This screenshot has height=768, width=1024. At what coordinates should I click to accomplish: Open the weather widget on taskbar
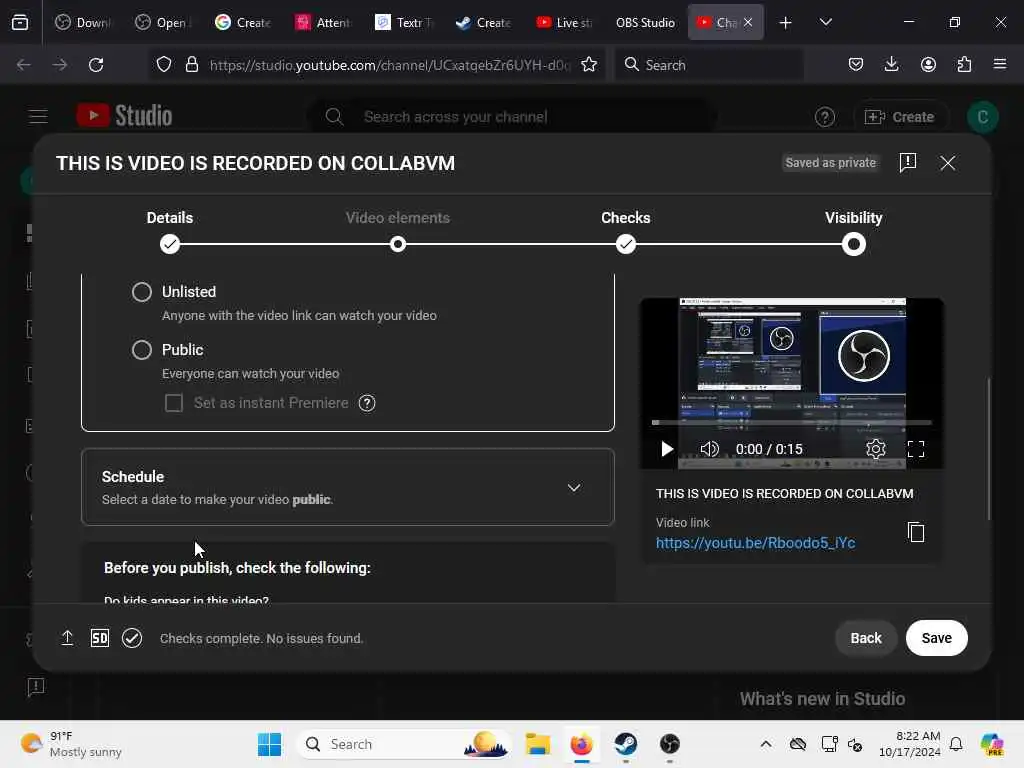(71, 744)
